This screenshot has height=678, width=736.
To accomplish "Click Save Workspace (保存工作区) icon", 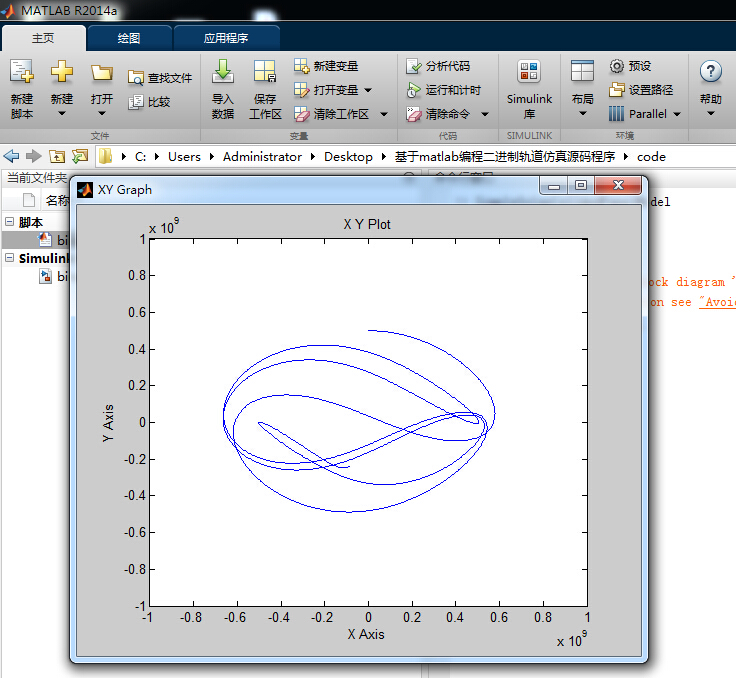I will click(265, 71).
